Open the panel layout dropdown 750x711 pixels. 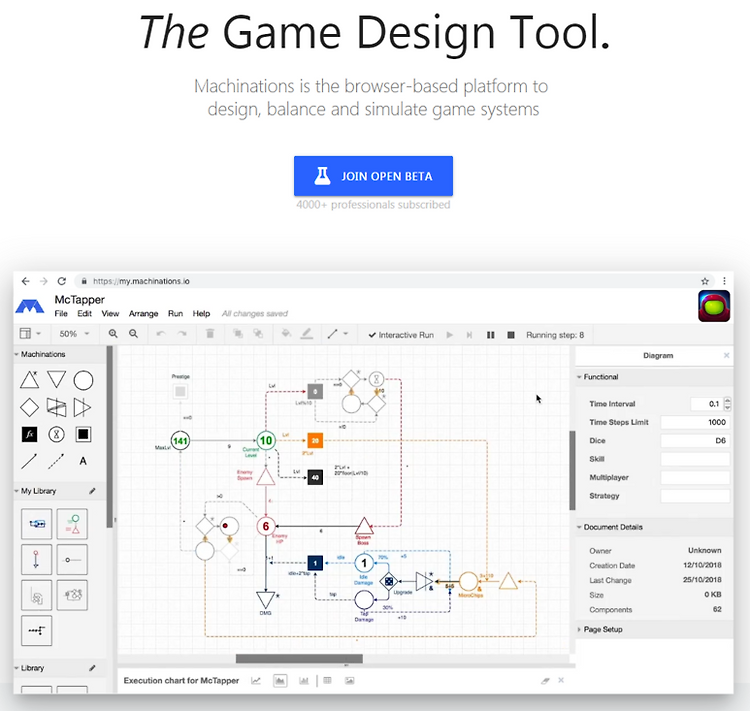tap(30, 333)
